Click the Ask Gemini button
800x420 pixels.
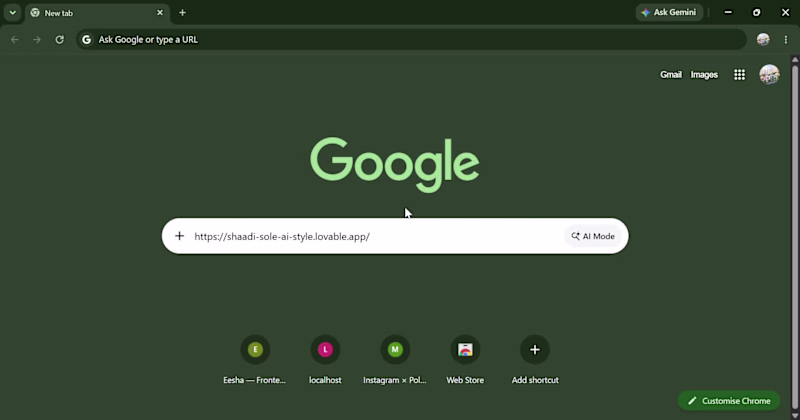[x=669, y=12]
